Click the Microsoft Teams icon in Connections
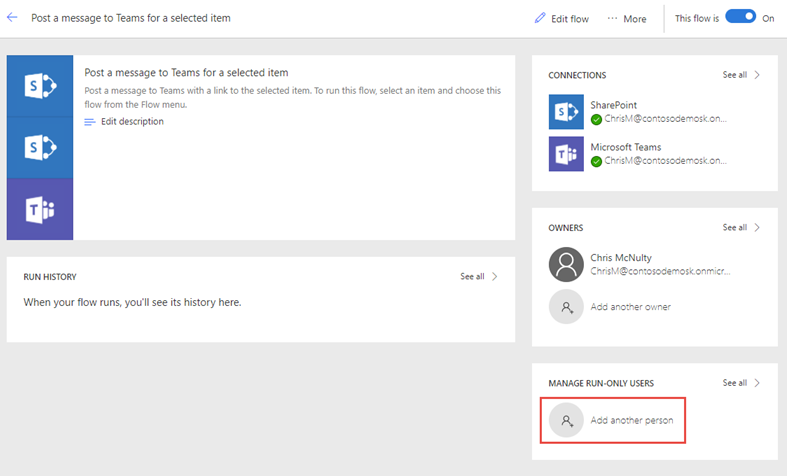Image resolution: width=787 pixels, height=476 pixels. tap(566, 154)
